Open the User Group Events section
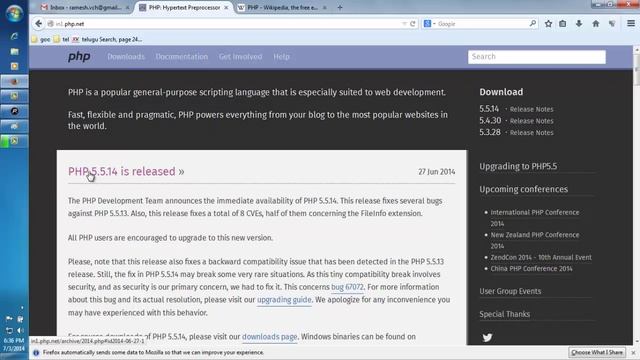 pyautogui.click(x=510, y=291)
